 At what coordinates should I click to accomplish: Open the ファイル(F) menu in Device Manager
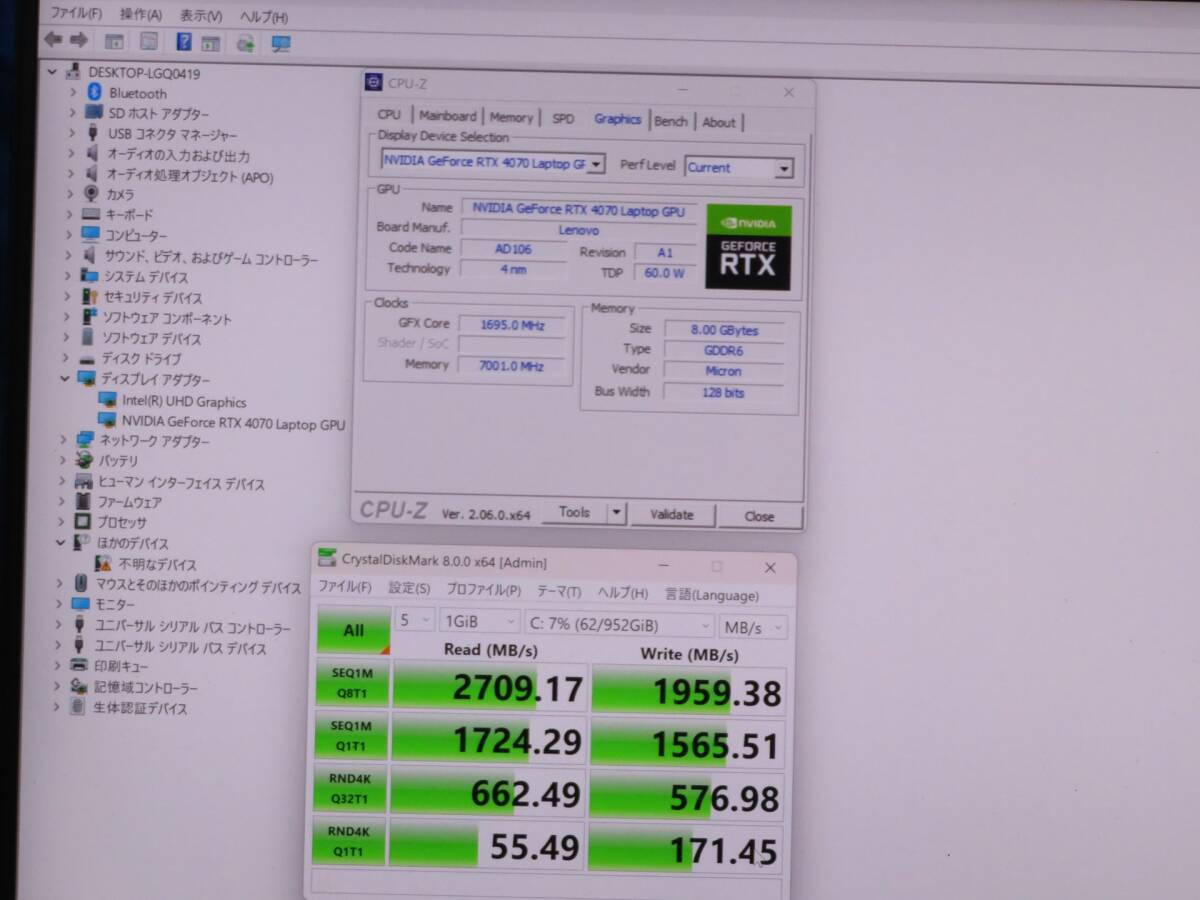point(76,13)
